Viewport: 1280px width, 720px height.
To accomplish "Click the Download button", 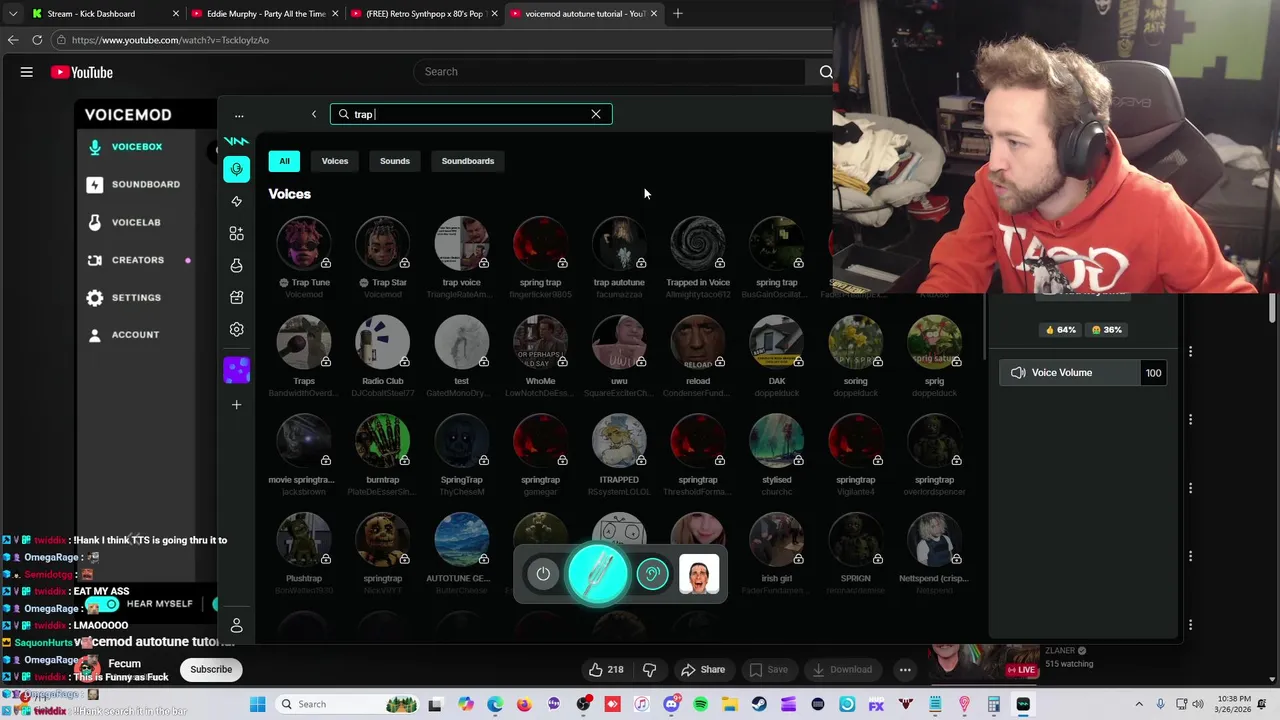I will 842,669.
